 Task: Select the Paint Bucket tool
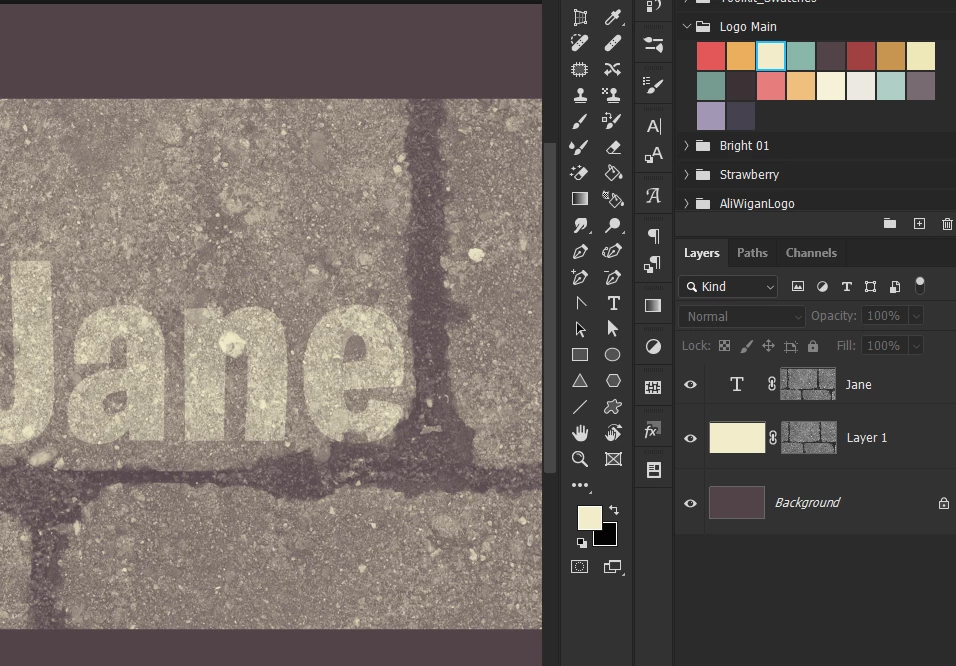click(613, 173)
